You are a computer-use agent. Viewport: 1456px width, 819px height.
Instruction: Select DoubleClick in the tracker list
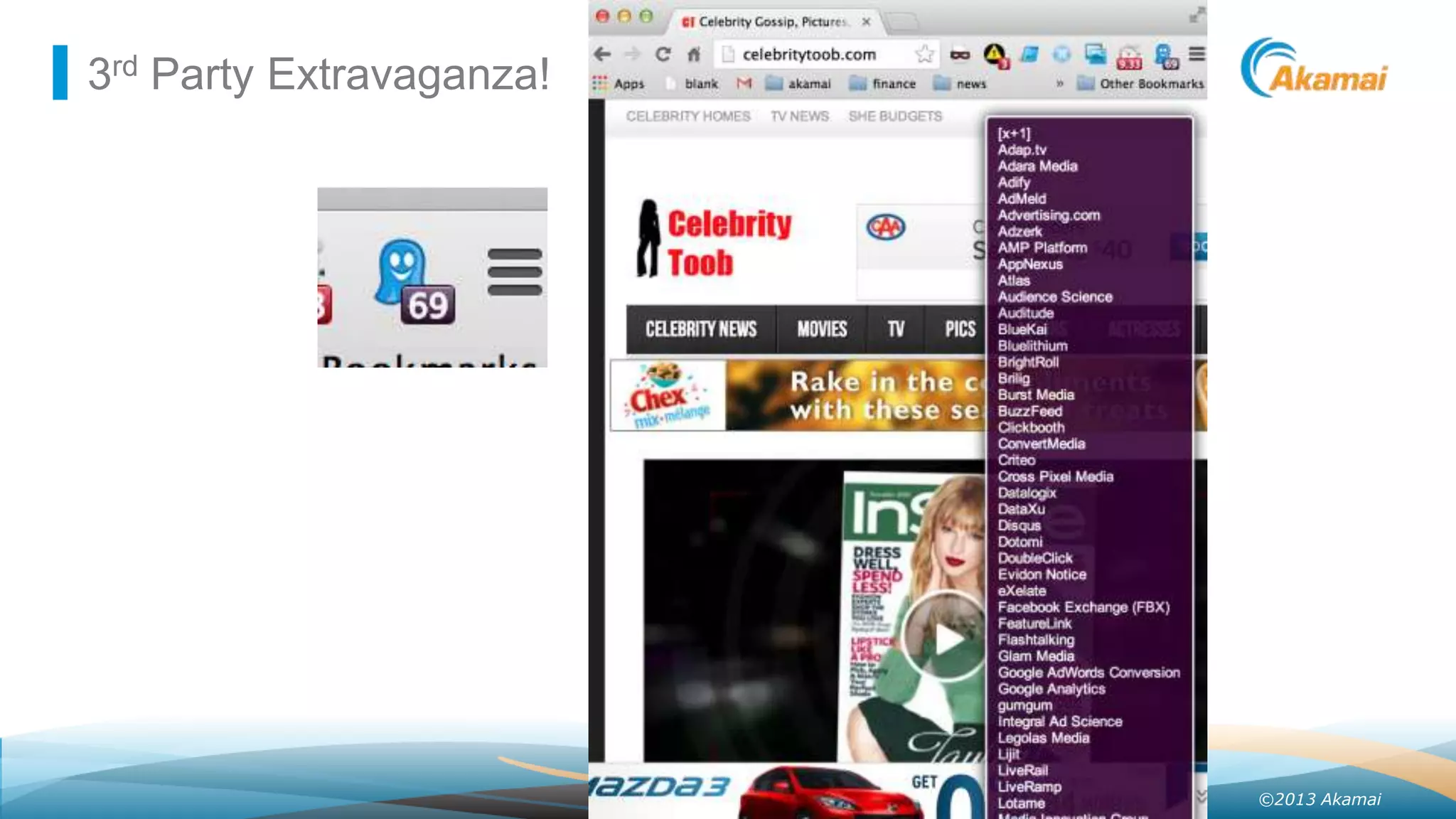tap(1034, 558)
